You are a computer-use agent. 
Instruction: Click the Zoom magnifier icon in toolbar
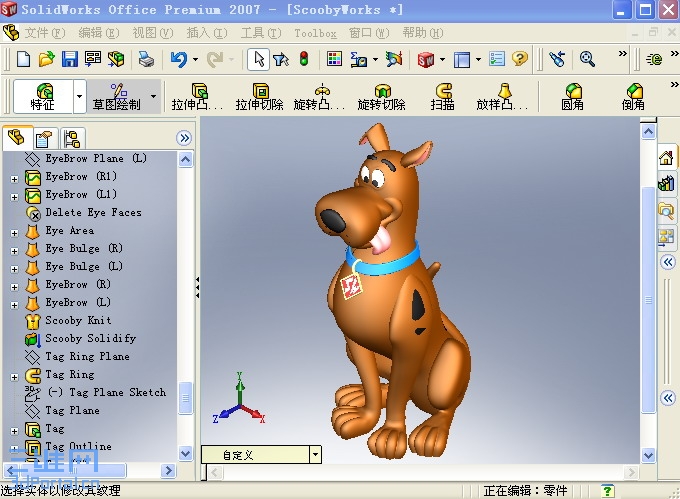tap(587, 59)
